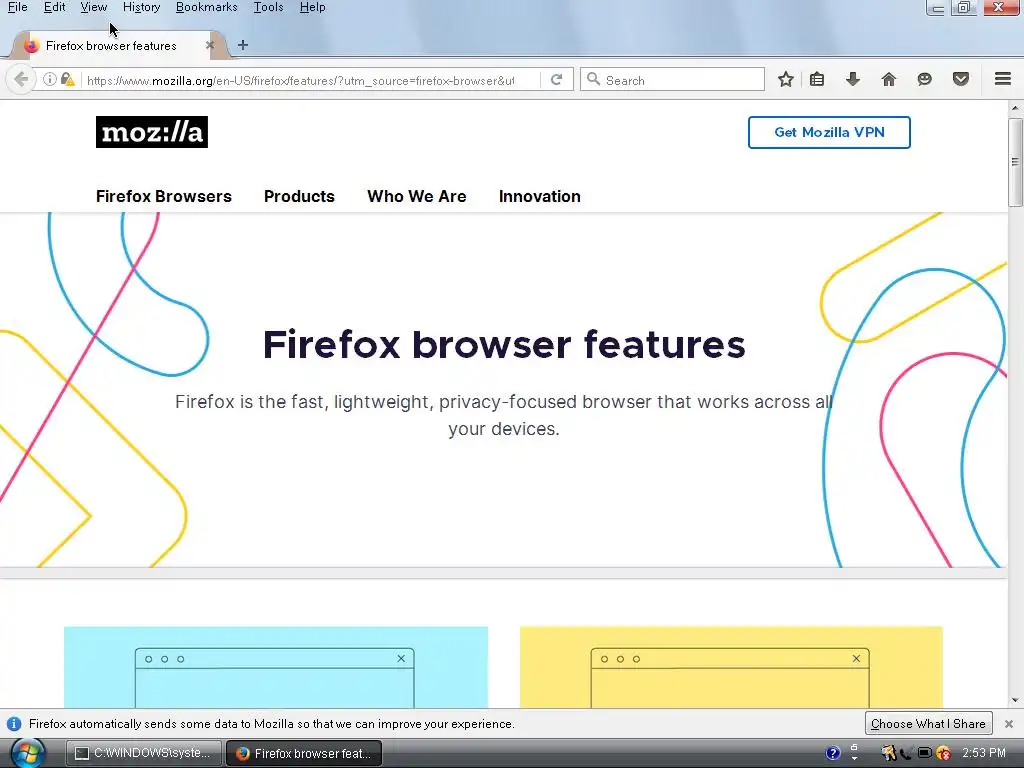Click the Get Mozilla VPN button

(829, 133)
